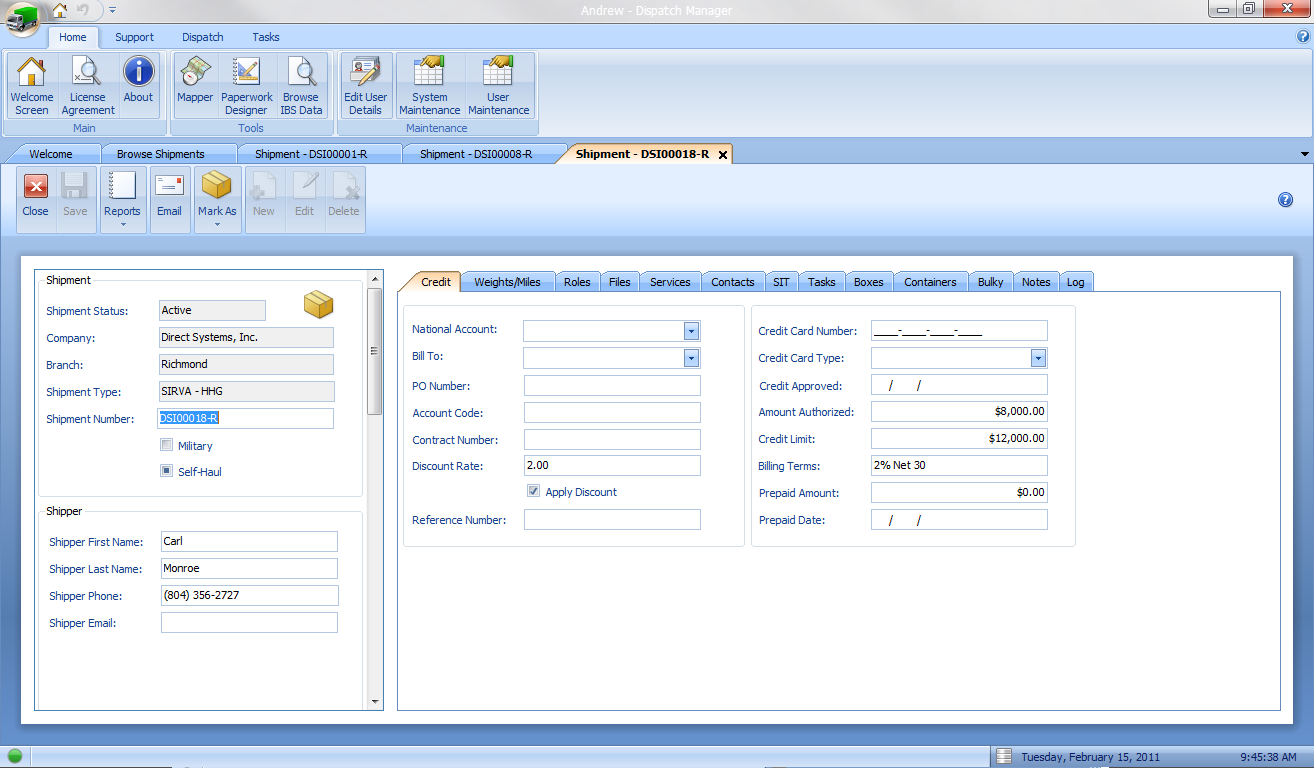This screenshot has width=1314, height=768.
Task: Click the Edit User Details icon
Action: coord(365,84)
